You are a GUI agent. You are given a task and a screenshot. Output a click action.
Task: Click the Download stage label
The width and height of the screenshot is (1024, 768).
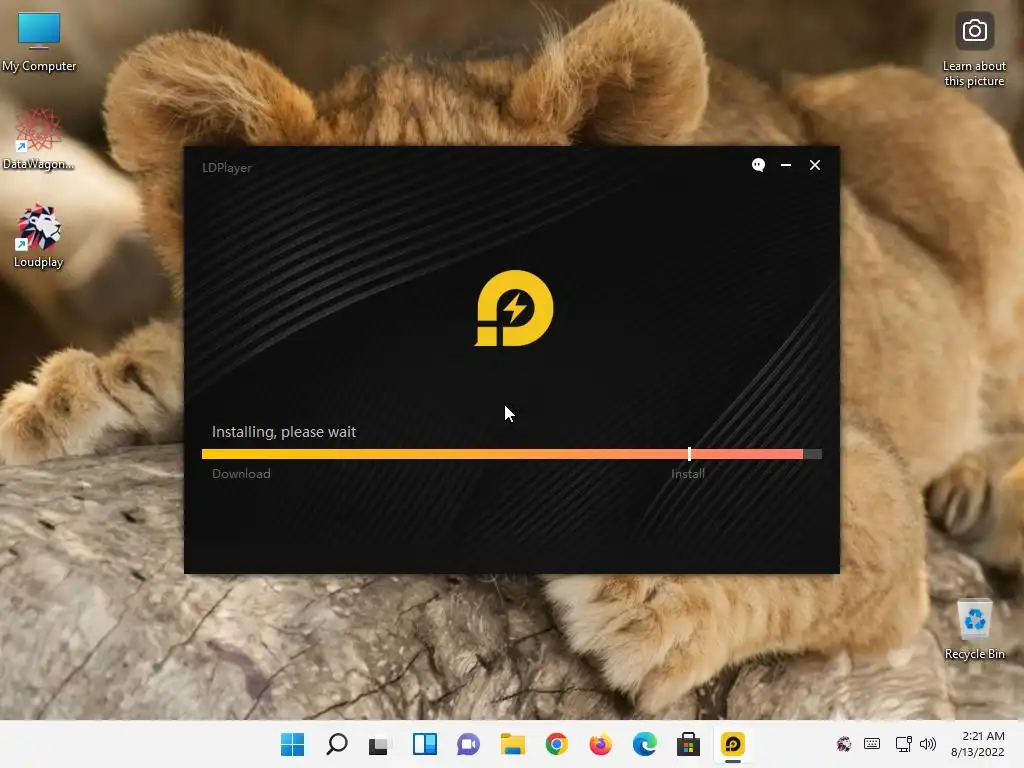pos(241,474)
